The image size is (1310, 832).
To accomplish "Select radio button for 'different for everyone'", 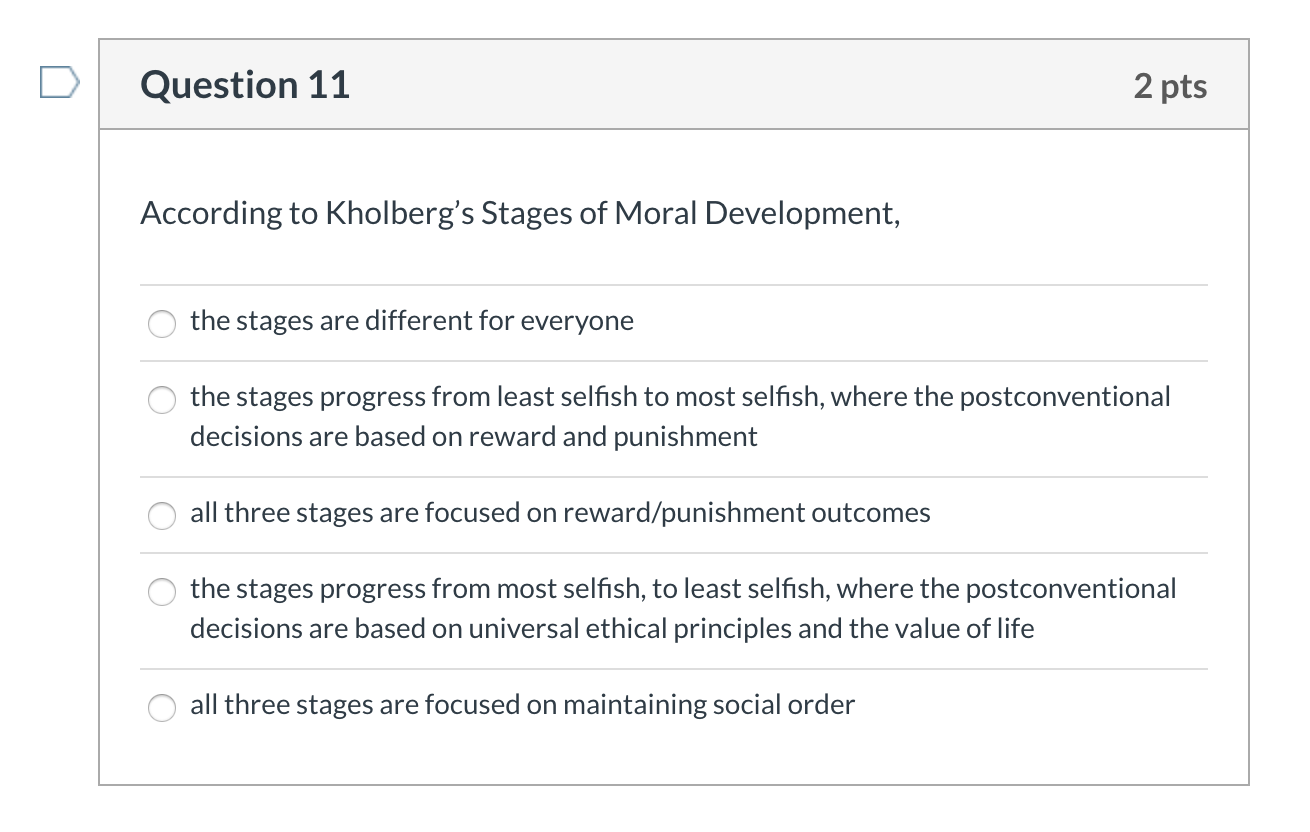I will click(x=161, y=323).
